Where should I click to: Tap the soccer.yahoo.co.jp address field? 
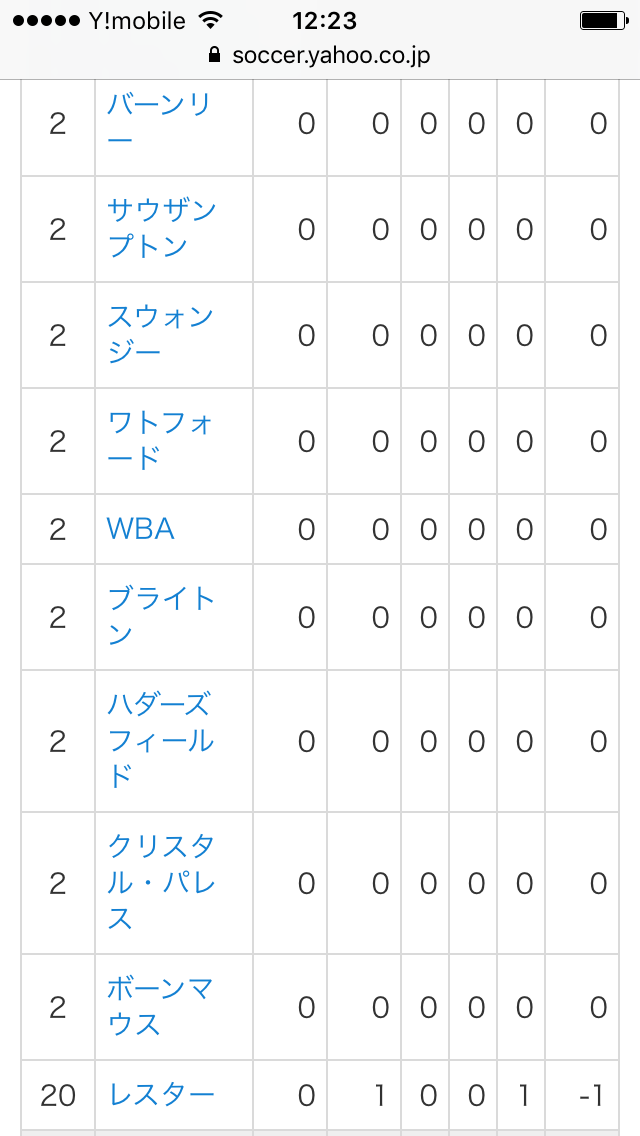pos(320,55)
